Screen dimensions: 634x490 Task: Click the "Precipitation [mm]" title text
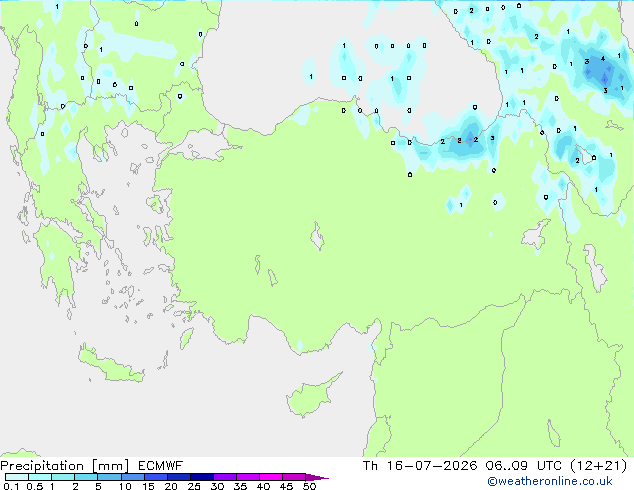click(x=65, y=466)
